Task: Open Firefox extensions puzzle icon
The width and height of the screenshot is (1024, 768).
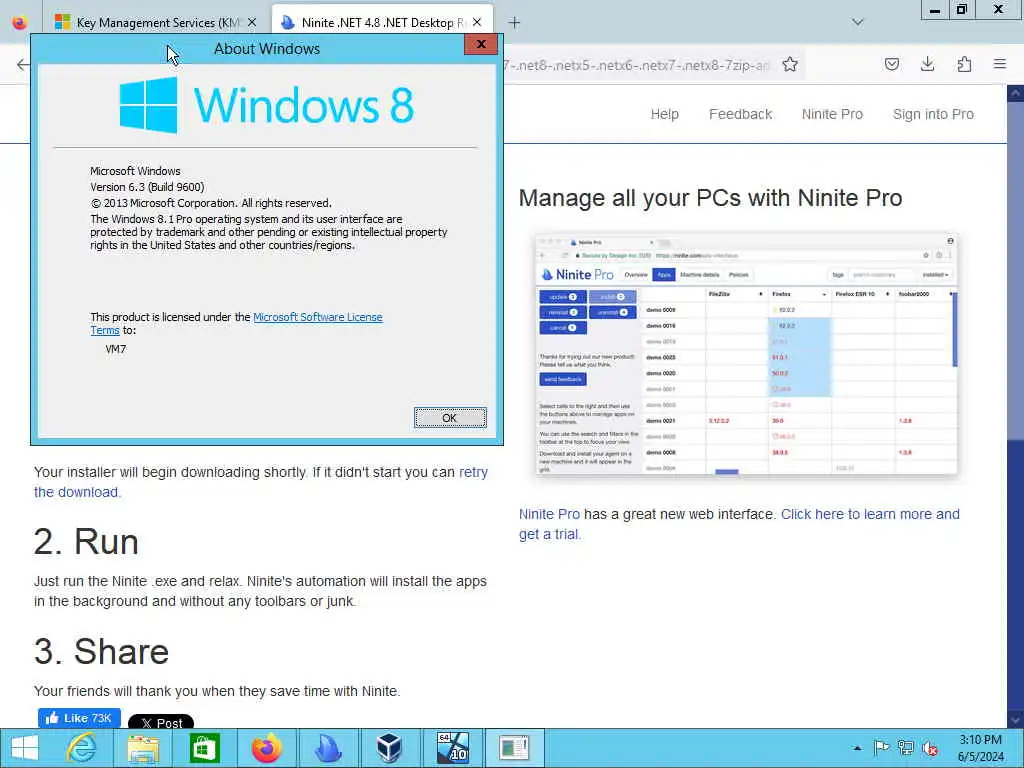Action: 964,64
